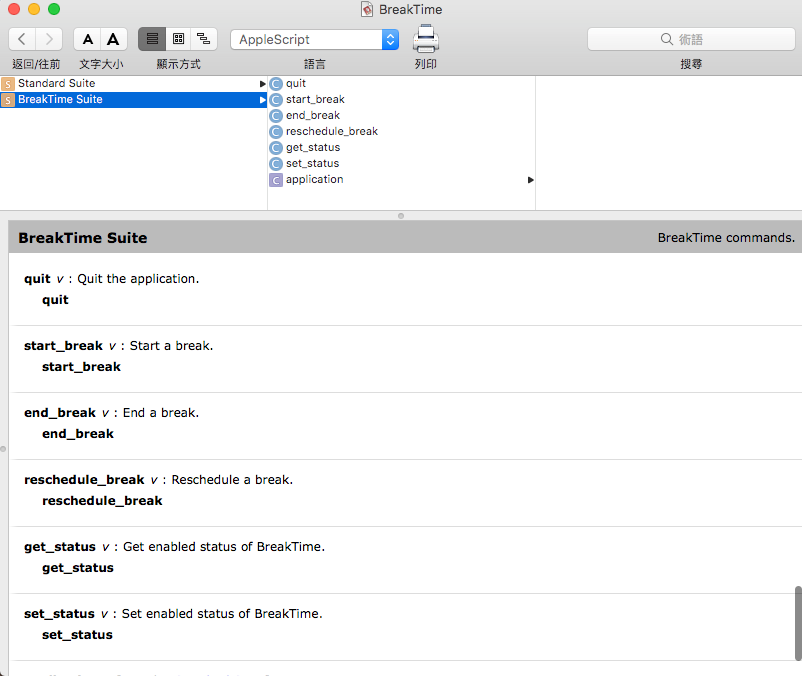Increase text size with the large A button
This screenshot has width=802, height=676.
tap(114, 39)
